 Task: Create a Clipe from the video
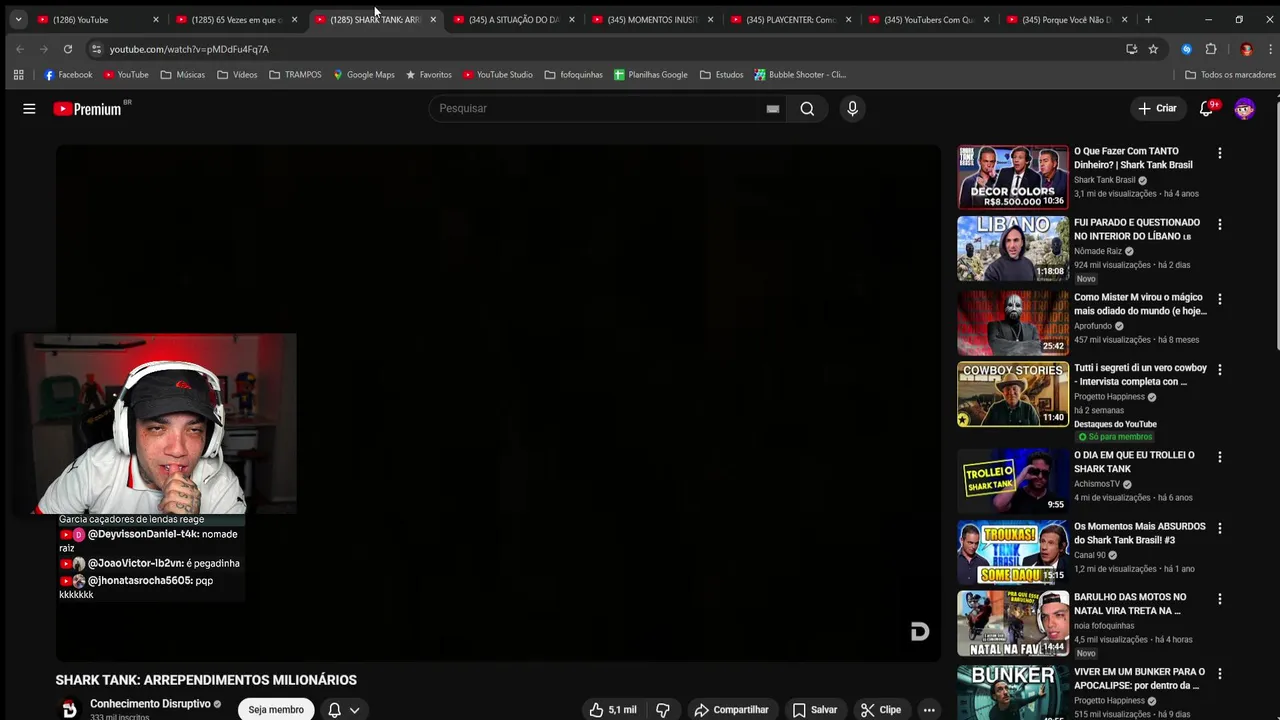(881, 710)
